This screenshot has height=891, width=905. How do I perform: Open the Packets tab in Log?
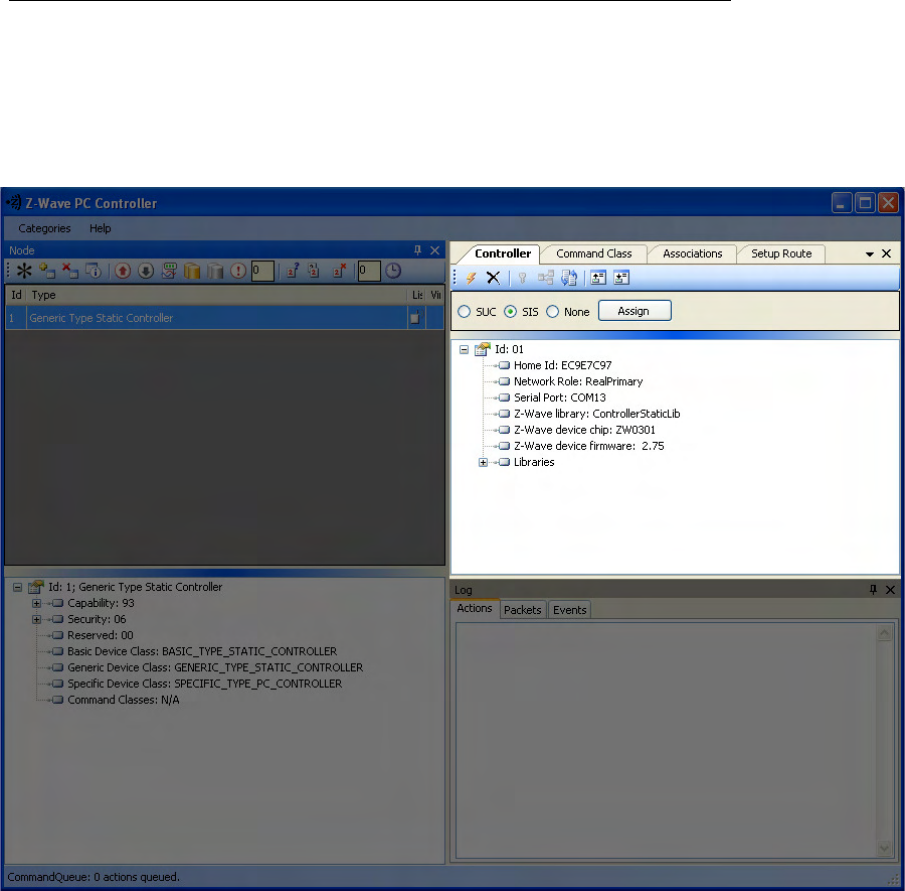pos(522,610)
